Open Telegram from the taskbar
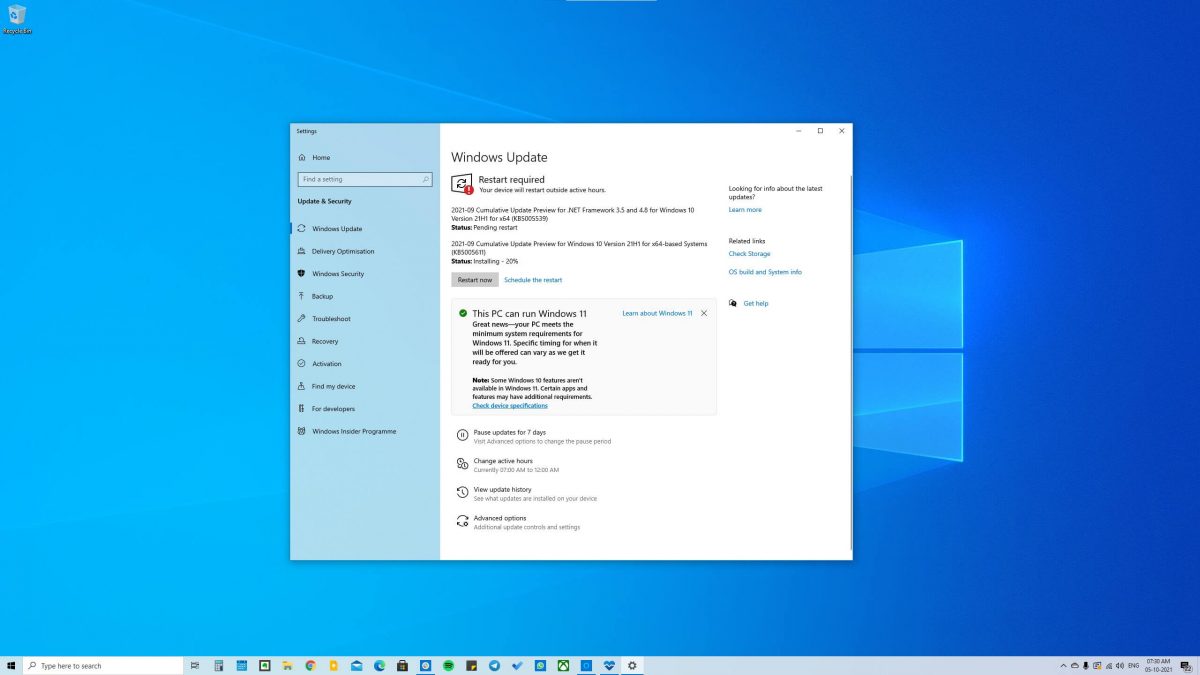Screen dimensions: 1200x675 [x=494, y=664]
